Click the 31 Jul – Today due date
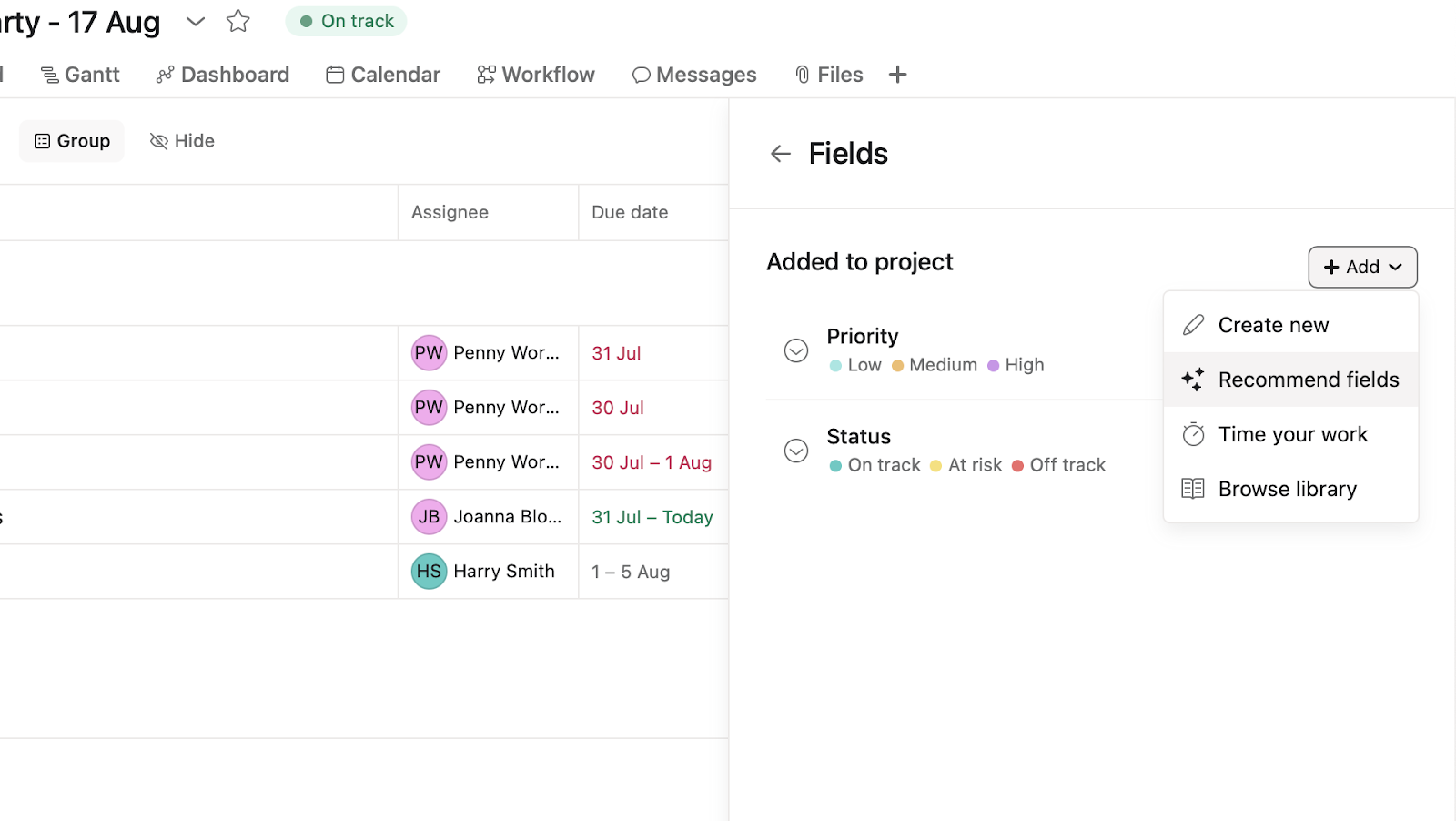The image size is (1456, 821). [x=652, y=517]
